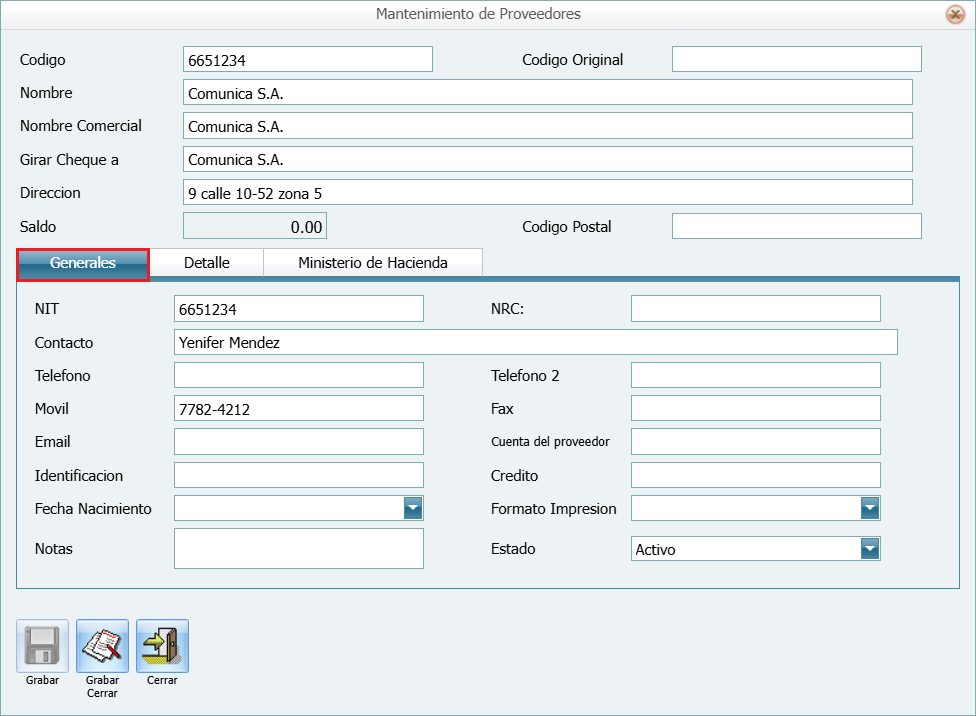The height and width of the screenshot is (716, 976).
Task: Open the Ministerio de Hacienda tab
Action: (x=372, y=263)
